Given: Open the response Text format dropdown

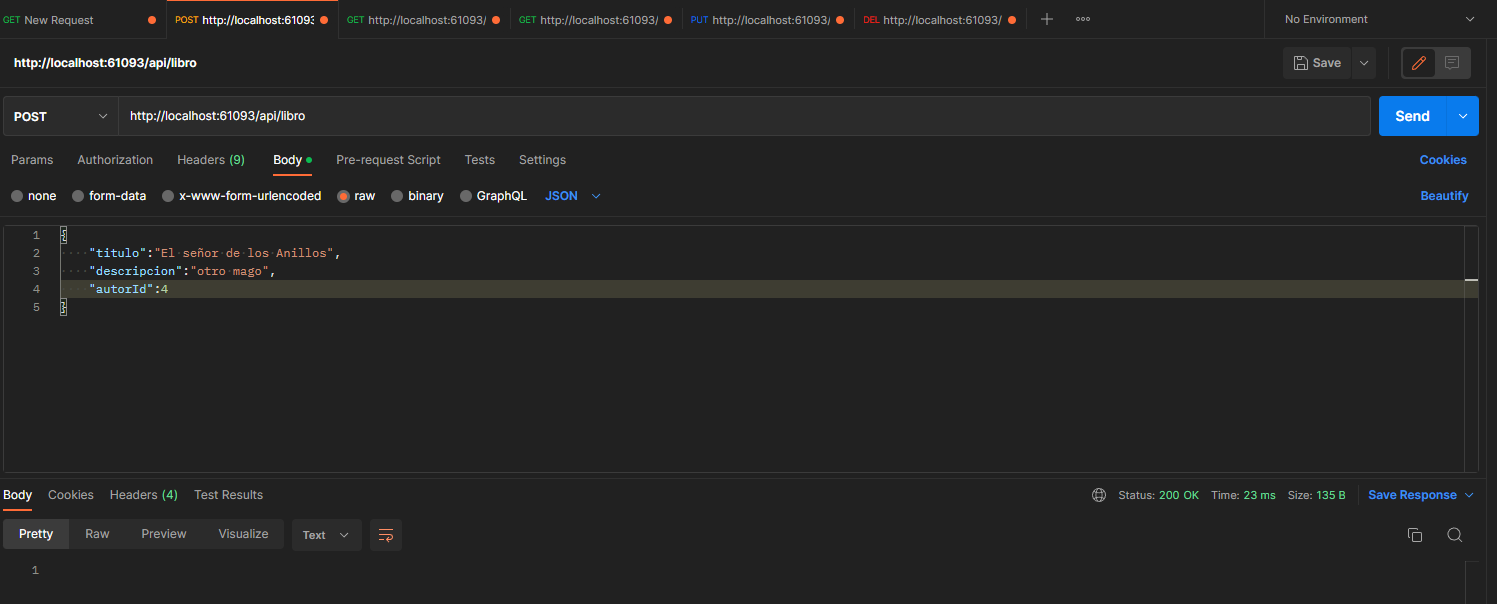Looking at the screenshot, I should (x=326, y=535).
